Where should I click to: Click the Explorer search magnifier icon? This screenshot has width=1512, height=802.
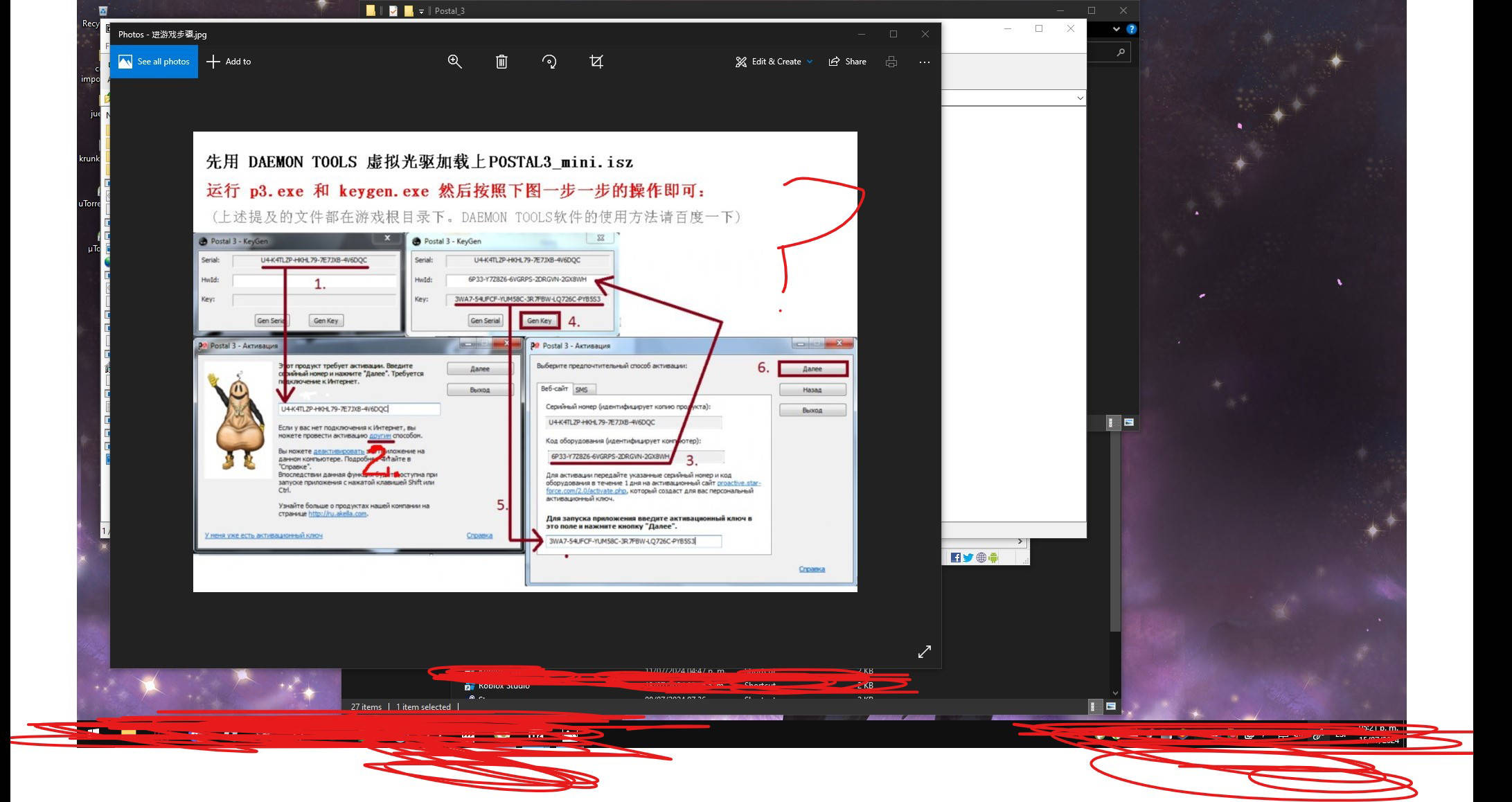click(1121, 52)
